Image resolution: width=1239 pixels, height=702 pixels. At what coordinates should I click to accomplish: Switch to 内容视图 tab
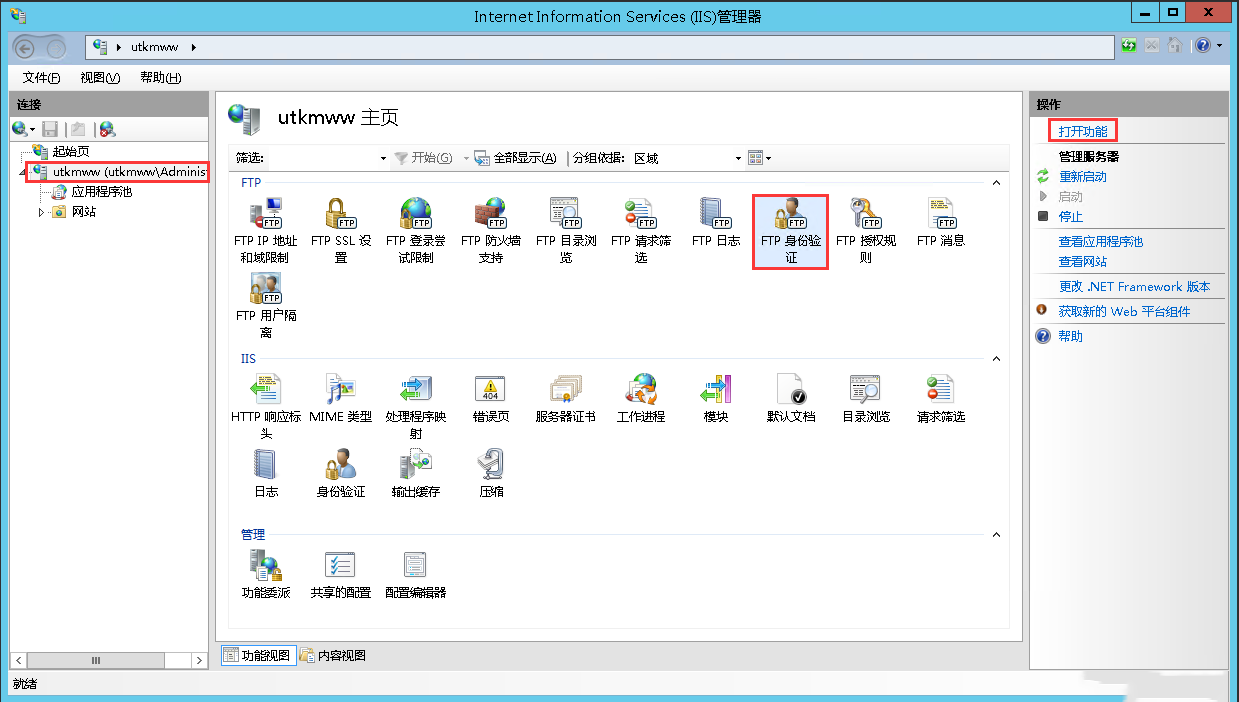click(x=333, y=656)
